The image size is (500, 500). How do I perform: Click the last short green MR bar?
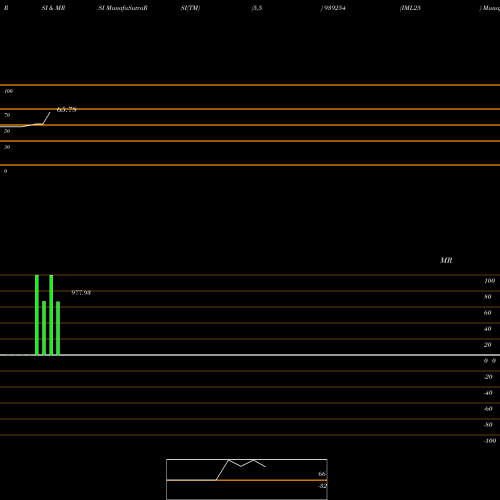coord(58,328)
